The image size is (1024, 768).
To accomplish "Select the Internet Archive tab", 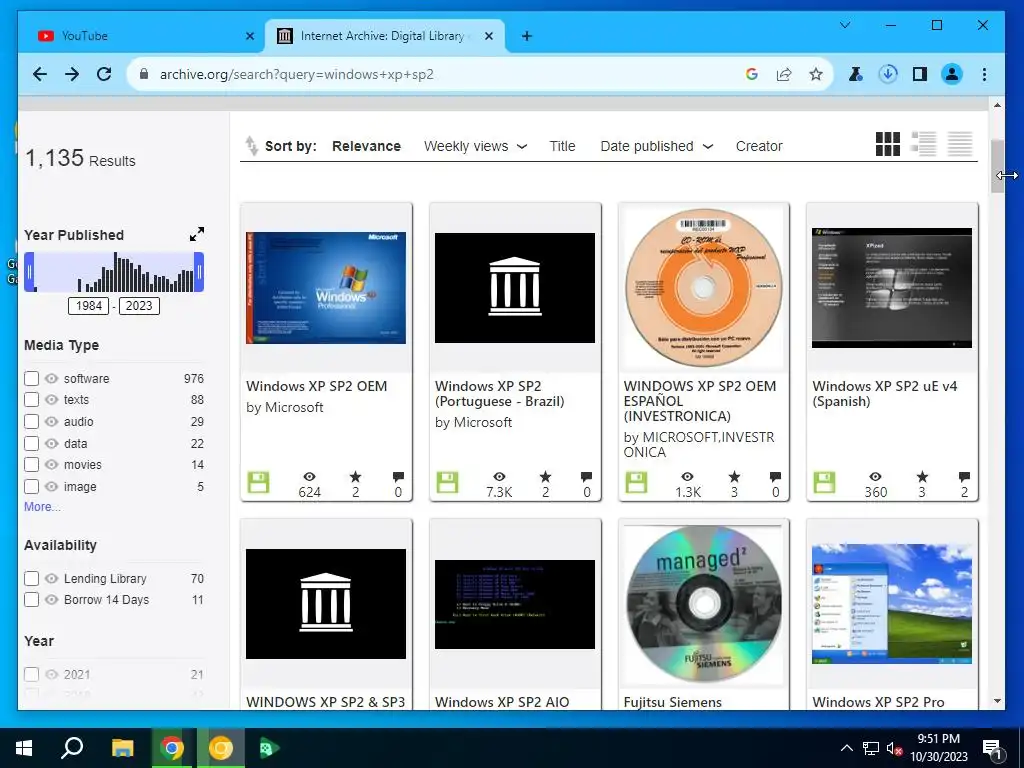I will point(384,36).
